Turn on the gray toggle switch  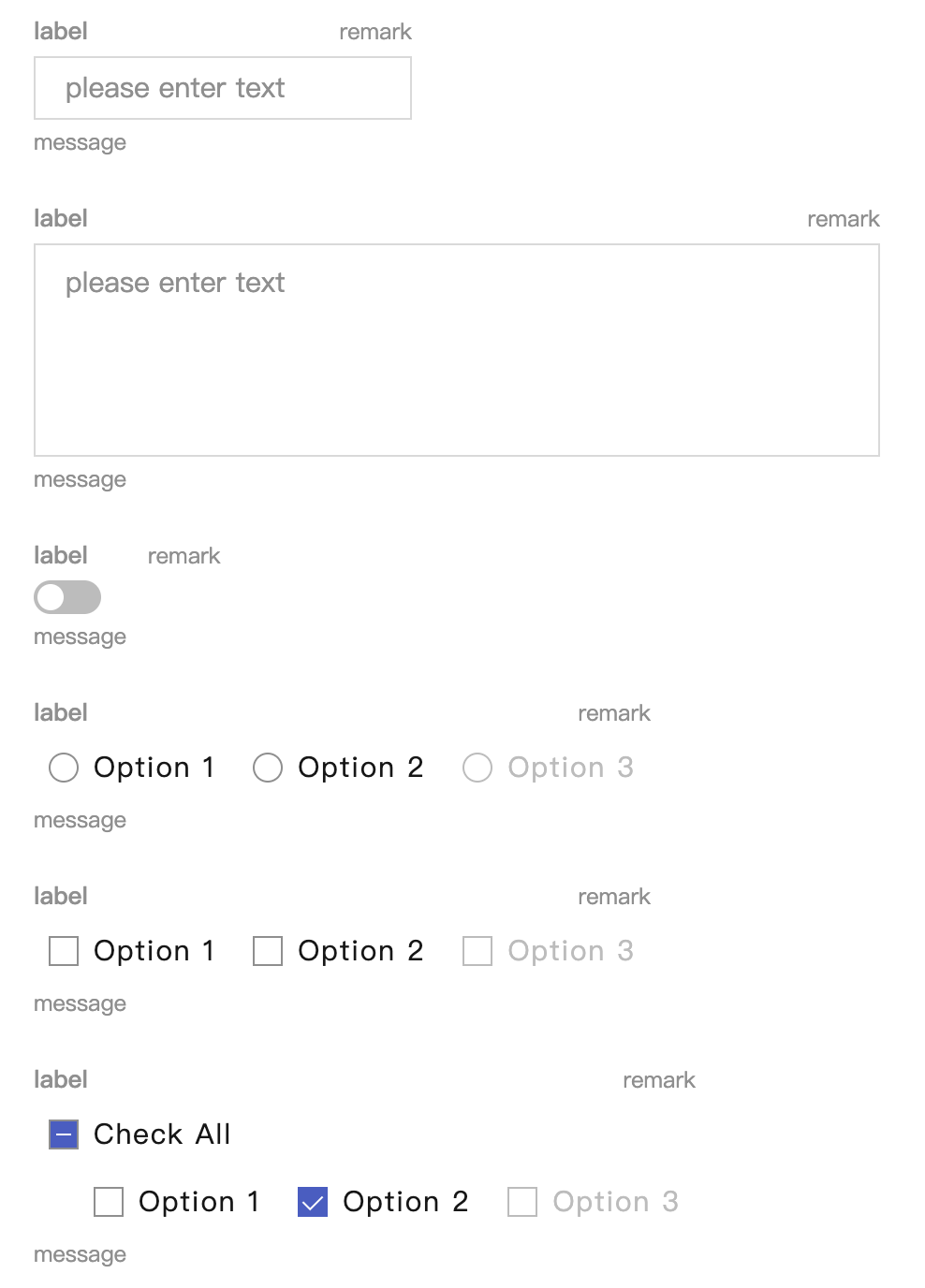tap(67, 597)
